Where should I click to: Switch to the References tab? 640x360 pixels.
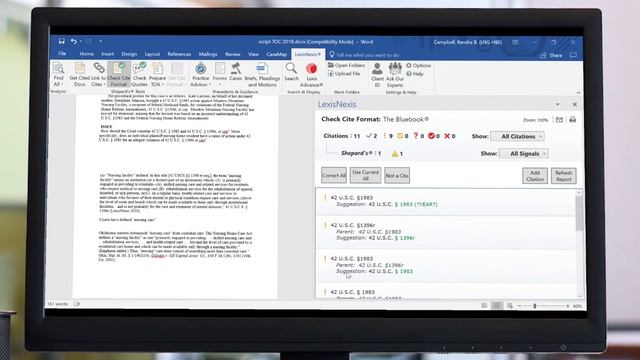click(179, 54)
